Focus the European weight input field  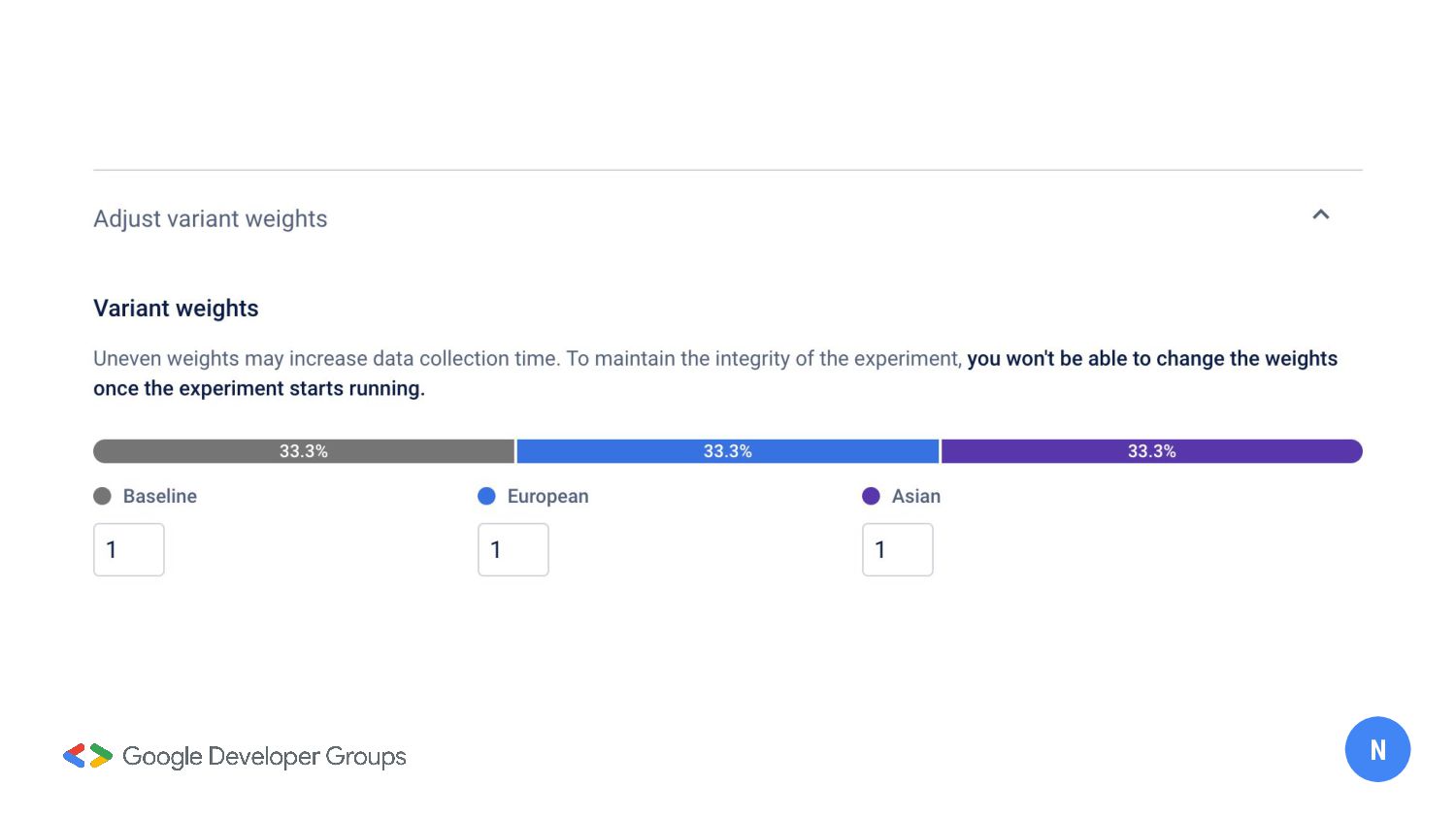click(x=513, y=549)
